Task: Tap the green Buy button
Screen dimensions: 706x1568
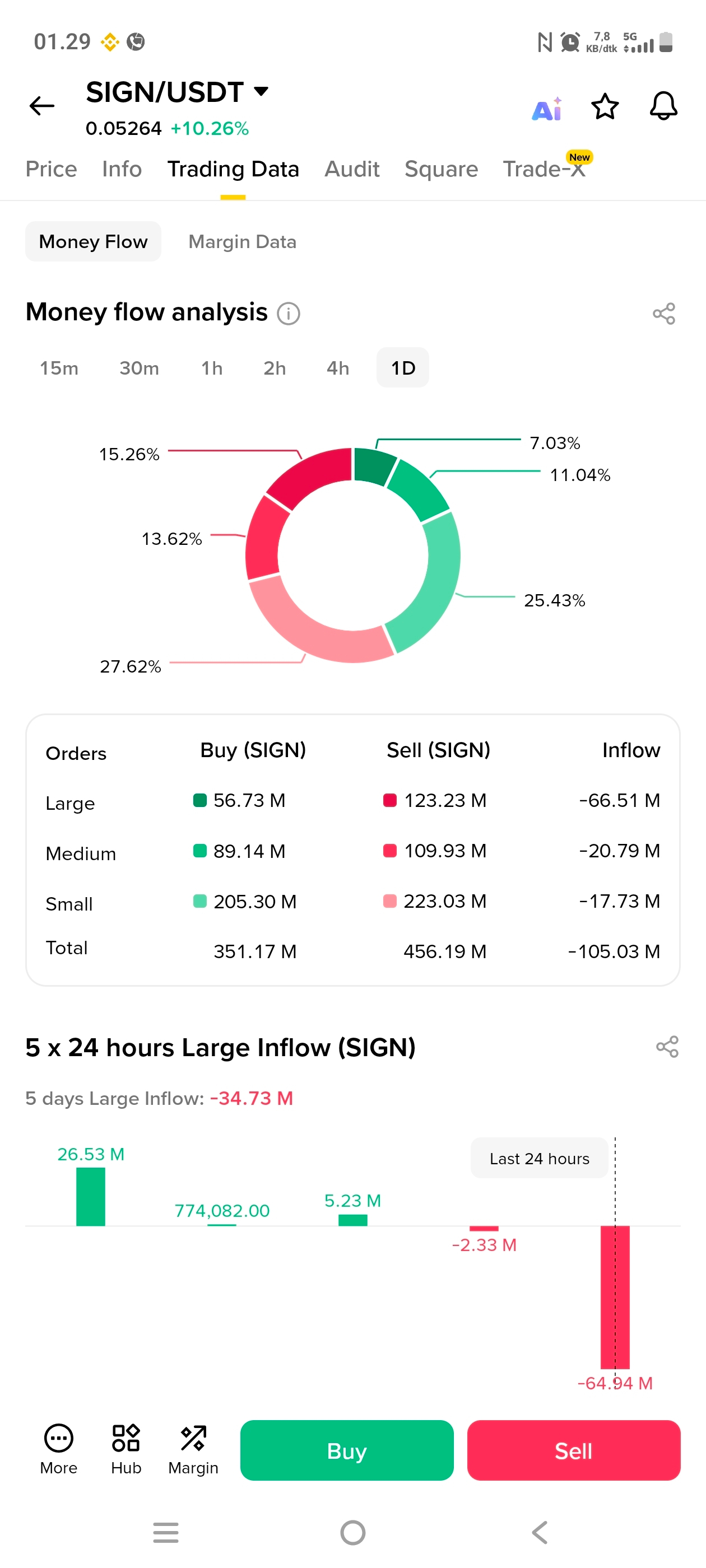Action: click(347, 1450)
